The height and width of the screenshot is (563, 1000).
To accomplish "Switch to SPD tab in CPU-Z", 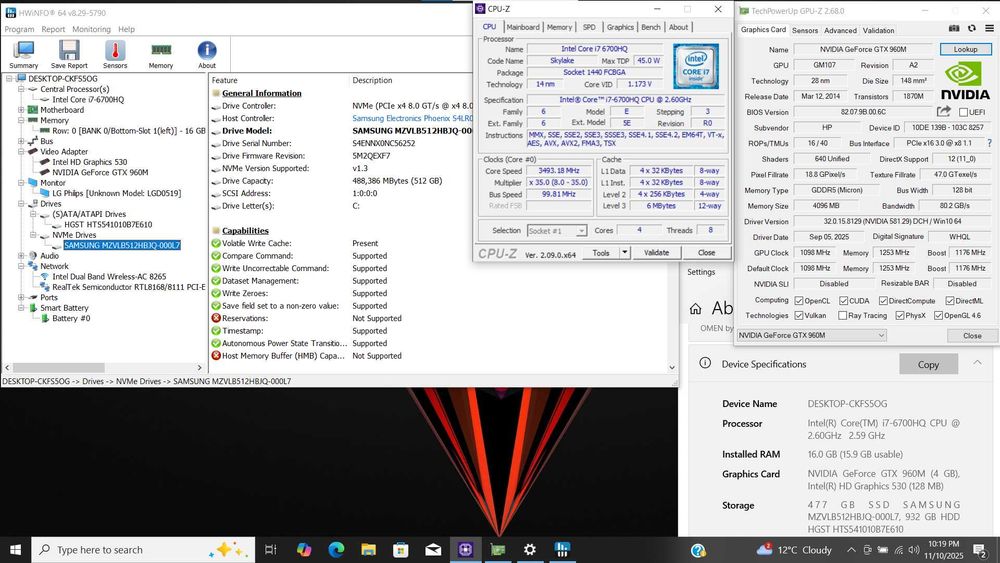I will [x=589, y=27].
